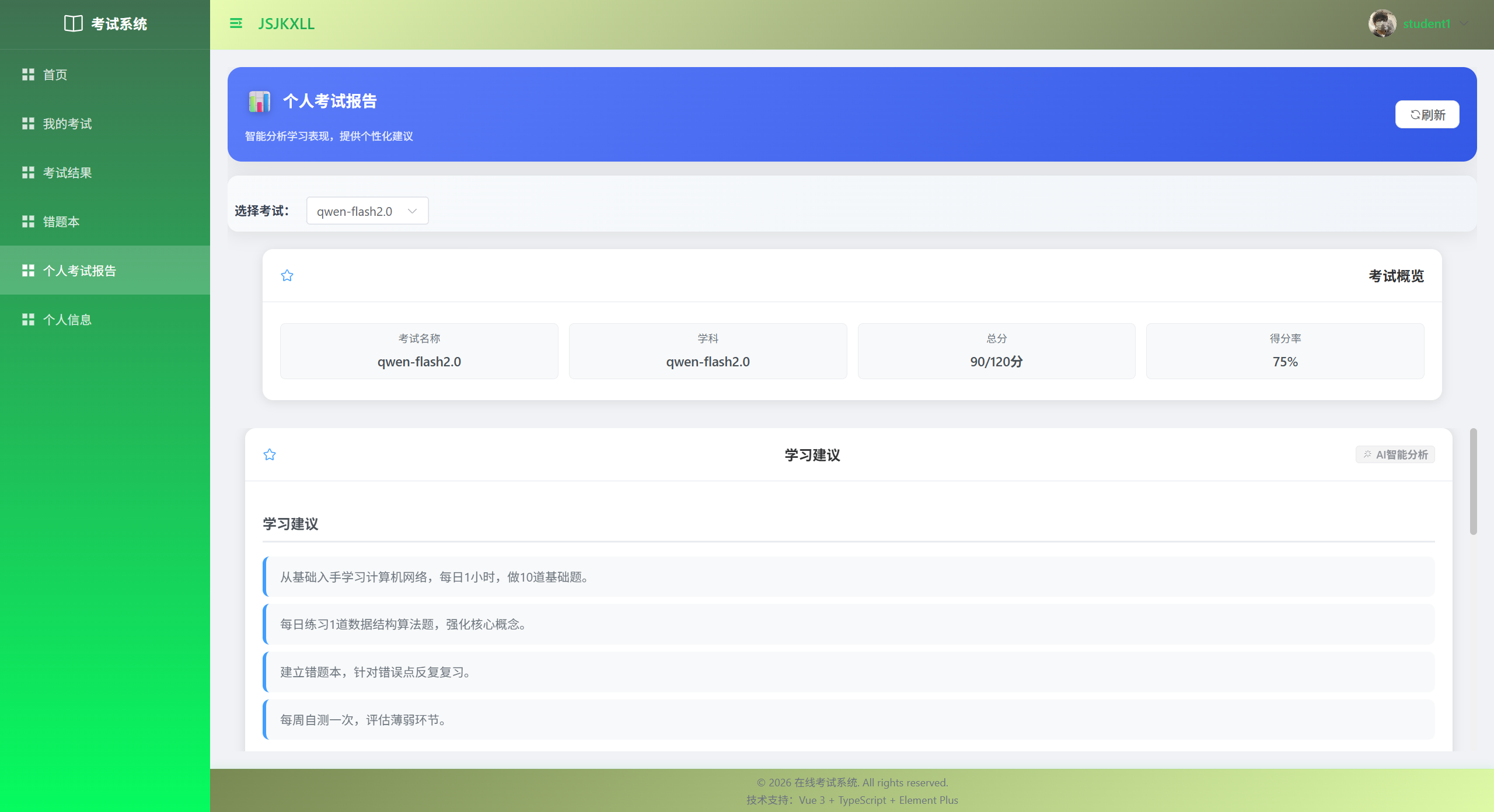This screenshot has height=812, width=1494.
Task: Click the student1 avatar picture
Action: (1382, 24)
